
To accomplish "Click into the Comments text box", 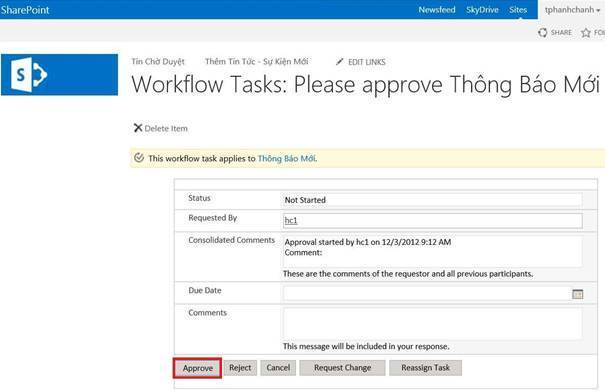I will (x=433, y=324).
